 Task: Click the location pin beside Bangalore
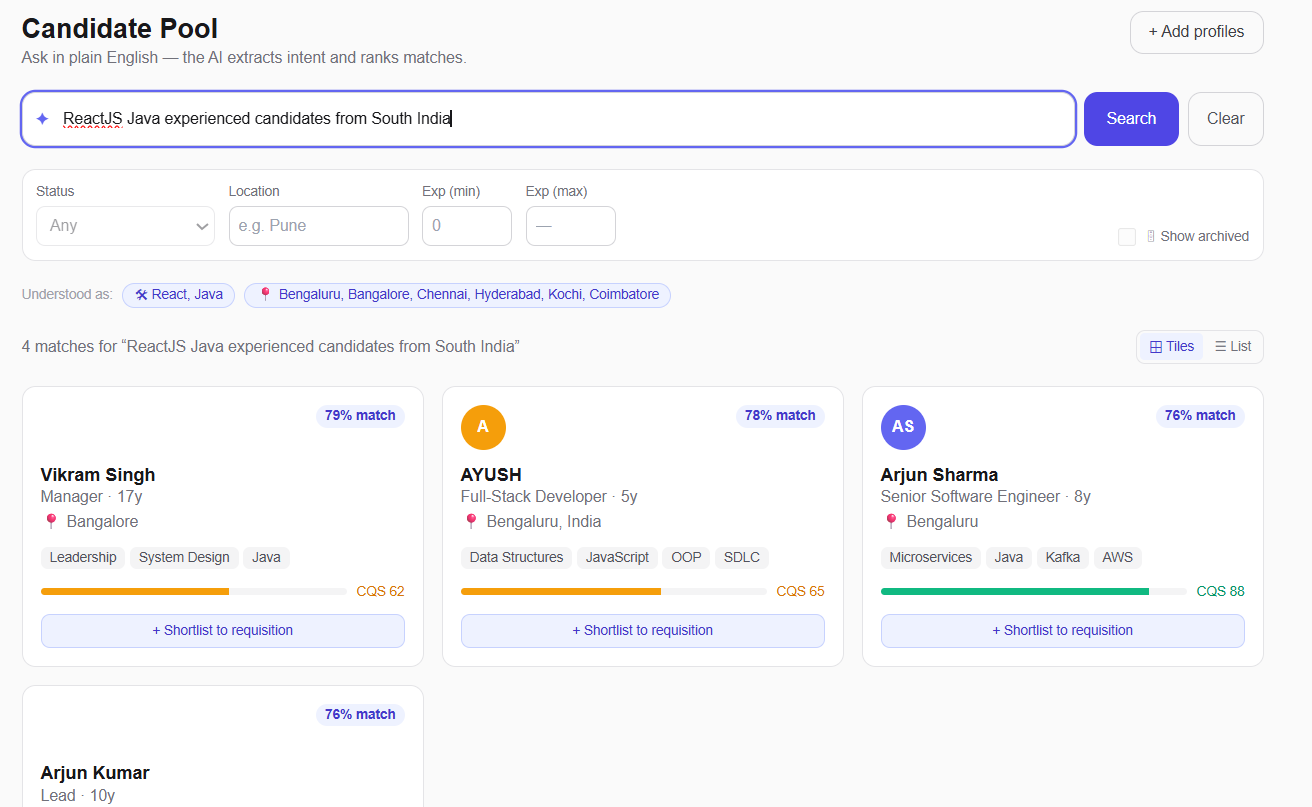[51, 522]
